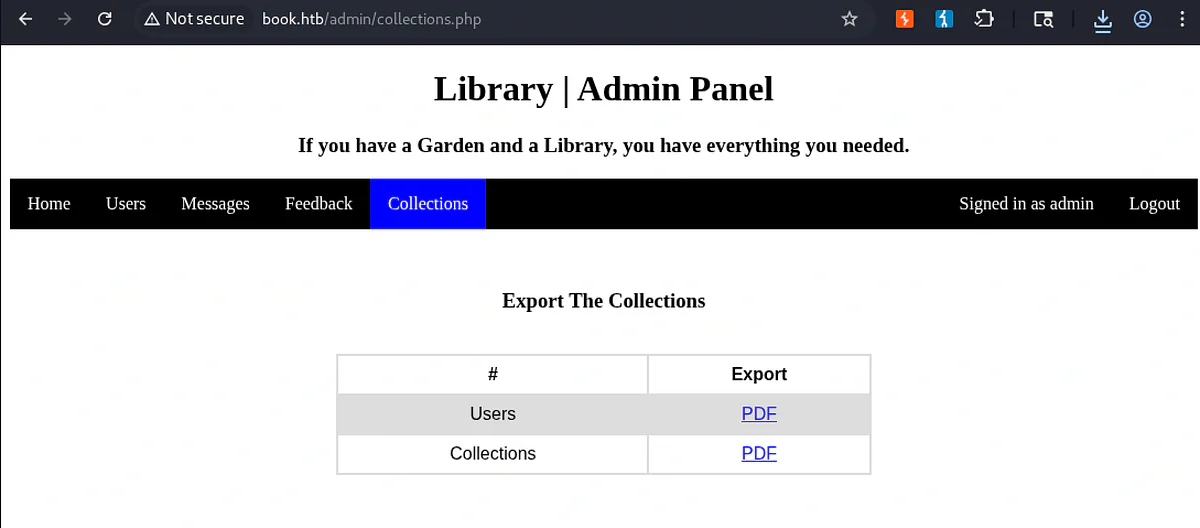
Task: Log out via the Logout link
Action: click(1154, 204)
